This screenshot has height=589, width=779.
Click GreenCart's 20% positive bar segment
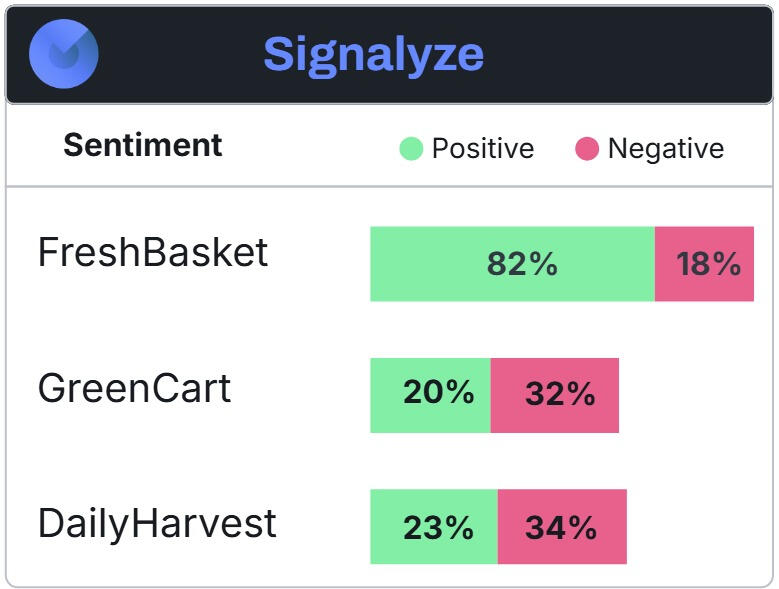(430, 395)
